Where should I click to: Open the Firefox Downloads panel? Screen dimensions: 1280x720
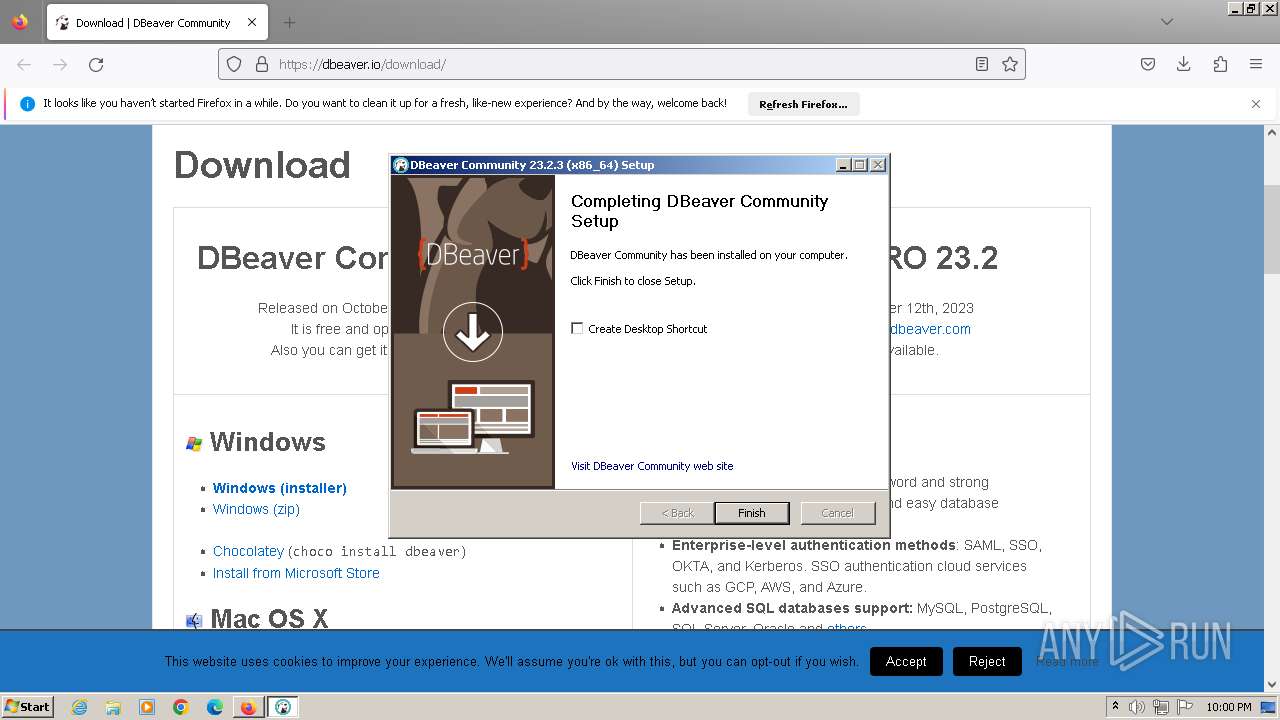click(1184, 64)
